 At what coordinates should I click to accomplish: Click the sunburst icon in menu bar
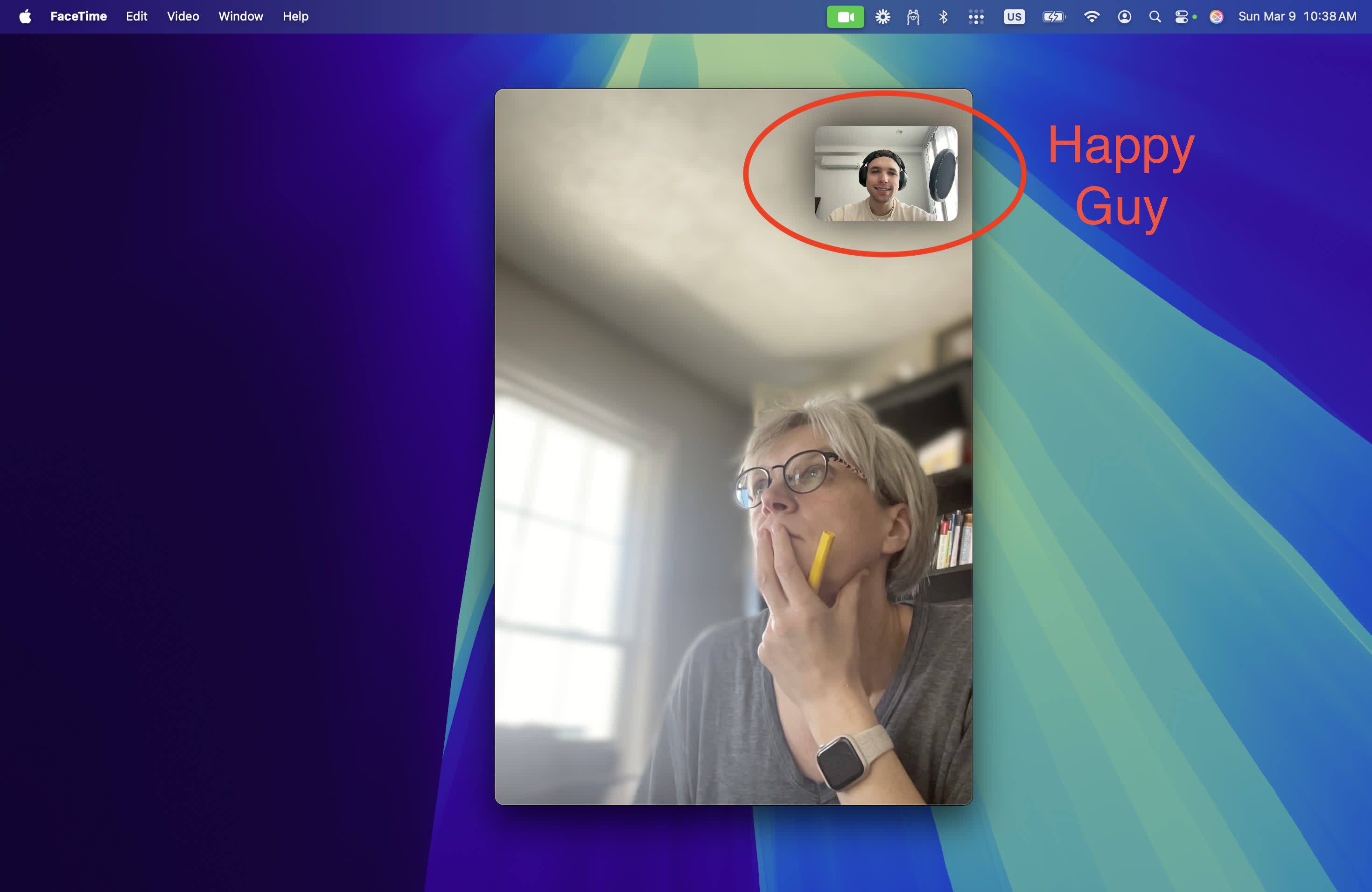point(882,17)
